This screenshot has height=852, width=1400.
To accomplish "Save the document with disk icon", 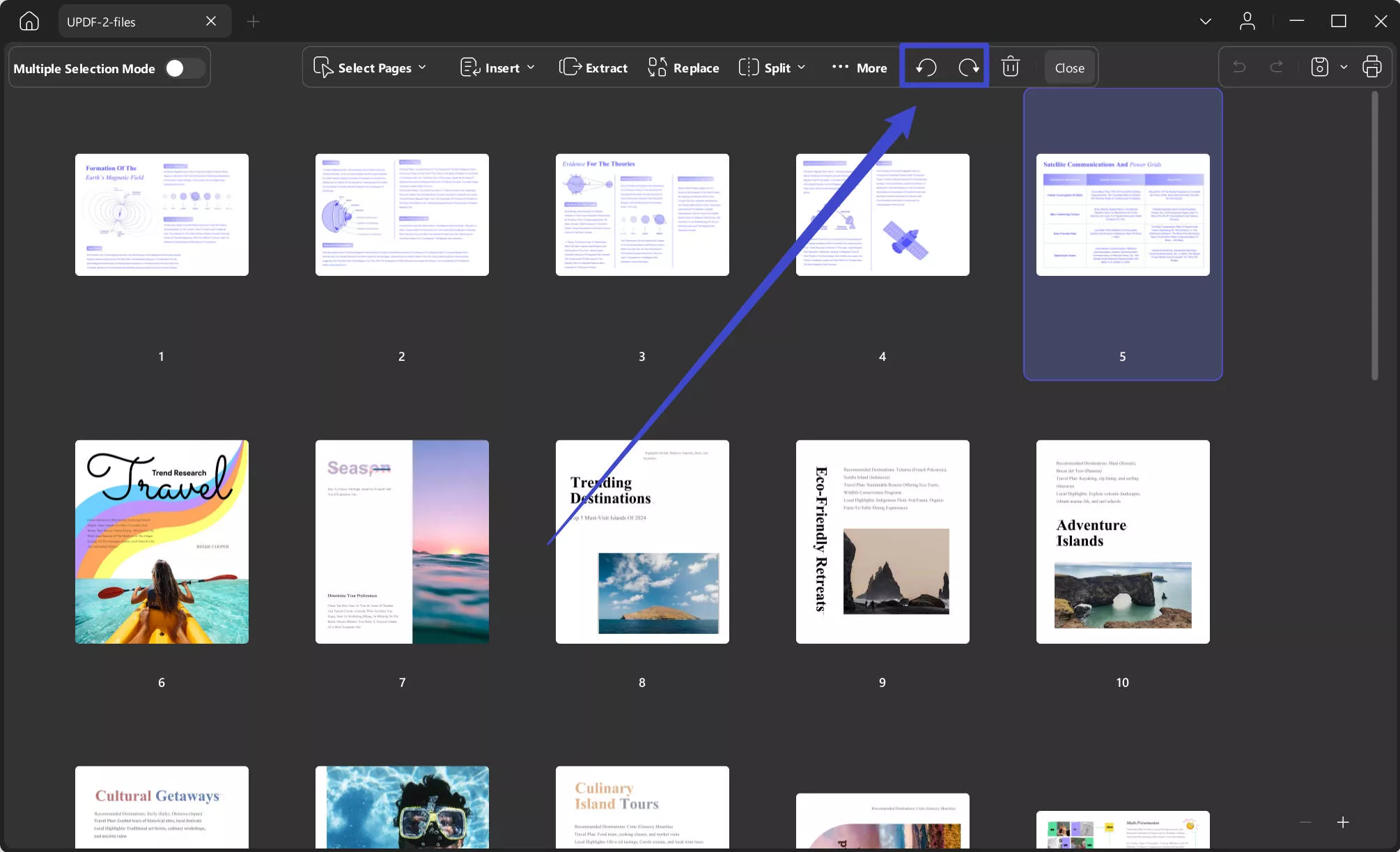I will 1320,67.
